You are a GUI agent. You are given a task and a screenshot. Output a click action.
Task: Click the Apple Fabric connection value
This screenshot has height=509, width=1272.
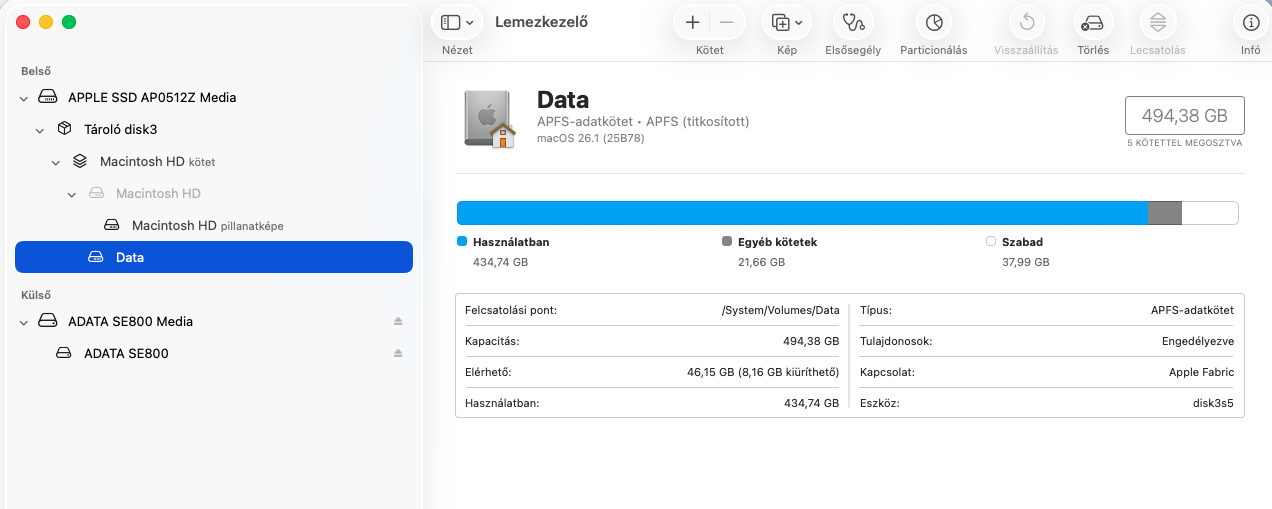(x=1201, y=372)
